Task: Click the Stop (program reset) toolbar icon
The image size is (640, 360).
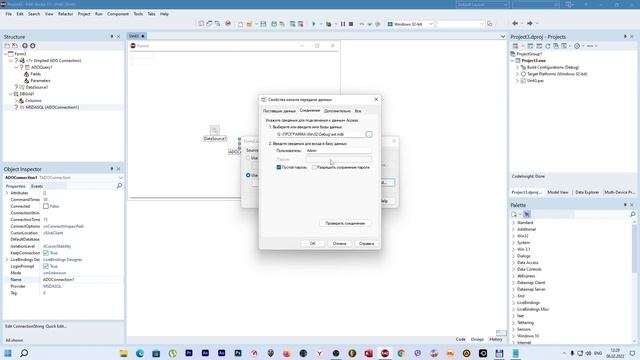Action: pos(351,24)
